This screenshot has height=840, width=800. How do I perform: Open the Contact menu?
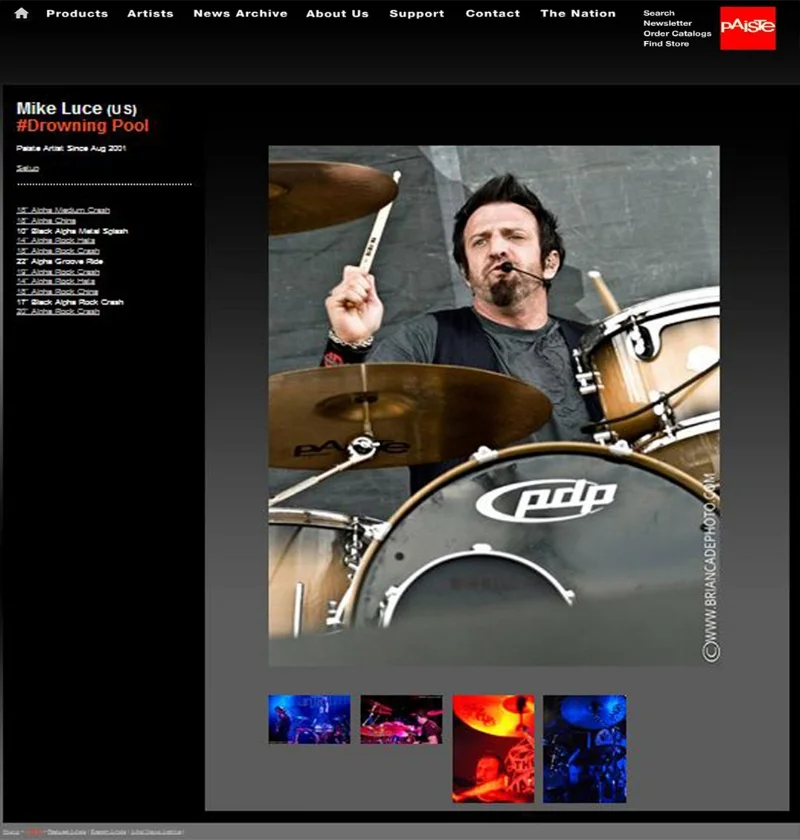tap(492, 13)
